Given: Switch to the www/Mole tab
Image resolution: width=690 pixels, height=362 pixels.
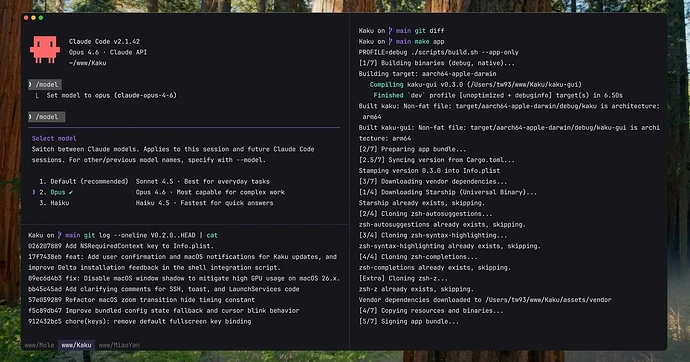Looking at the screenshot, I should click(39, 345).
